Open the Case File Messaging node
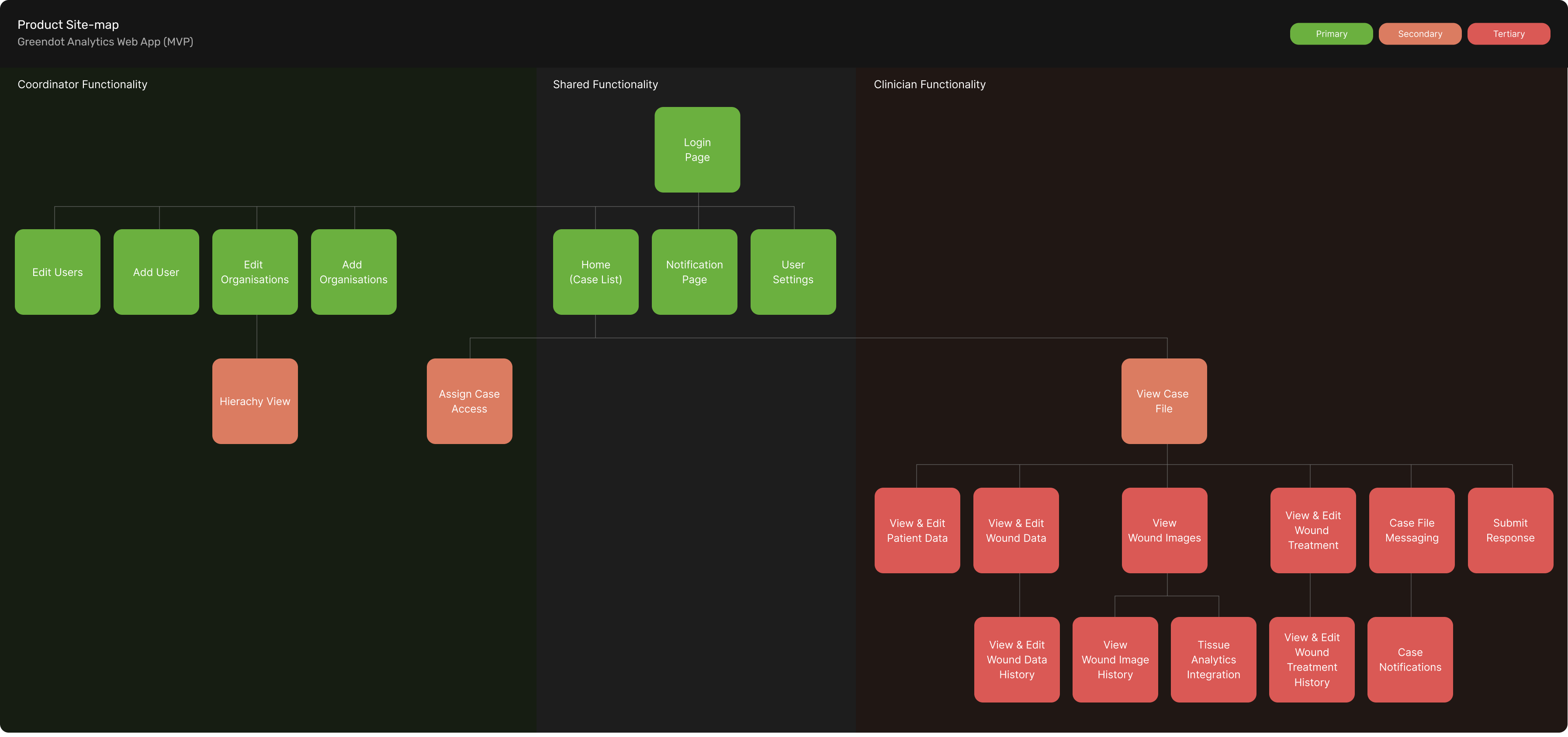 click(1411, 530)
